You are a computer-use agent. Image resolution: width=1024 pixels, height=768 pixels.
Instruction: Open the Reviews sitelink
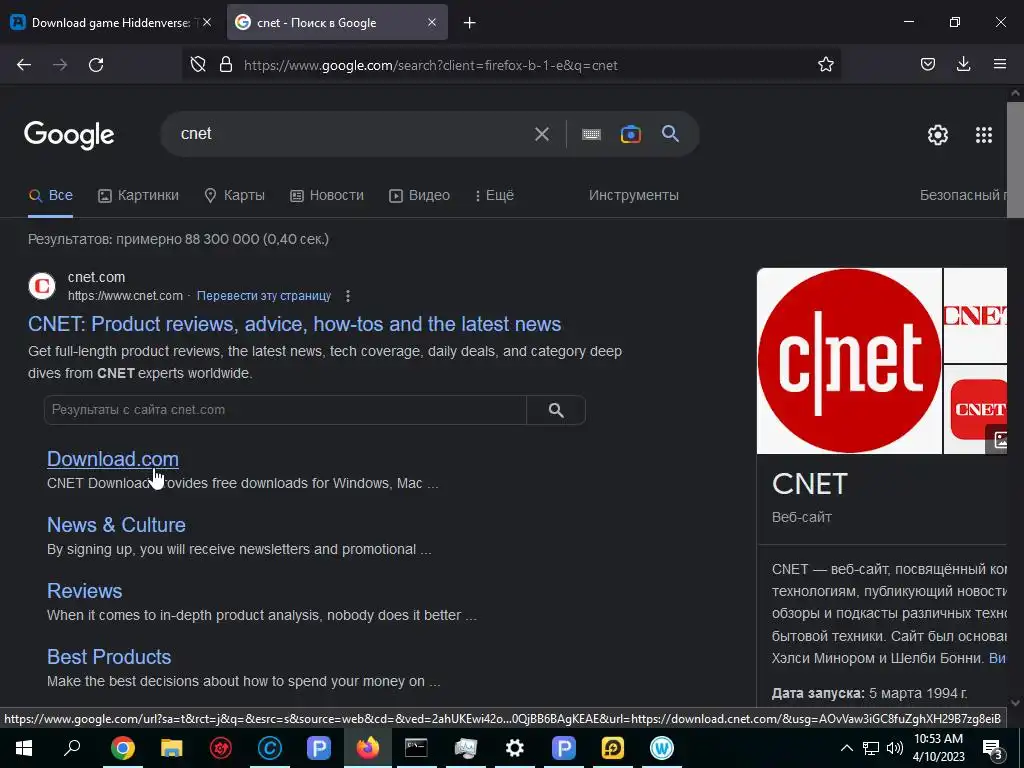(84, 591)
